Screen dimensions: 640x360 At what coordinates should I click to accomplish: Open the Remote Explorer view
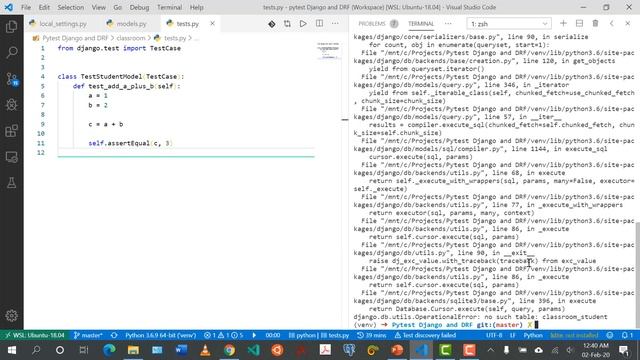click(11, 157)
